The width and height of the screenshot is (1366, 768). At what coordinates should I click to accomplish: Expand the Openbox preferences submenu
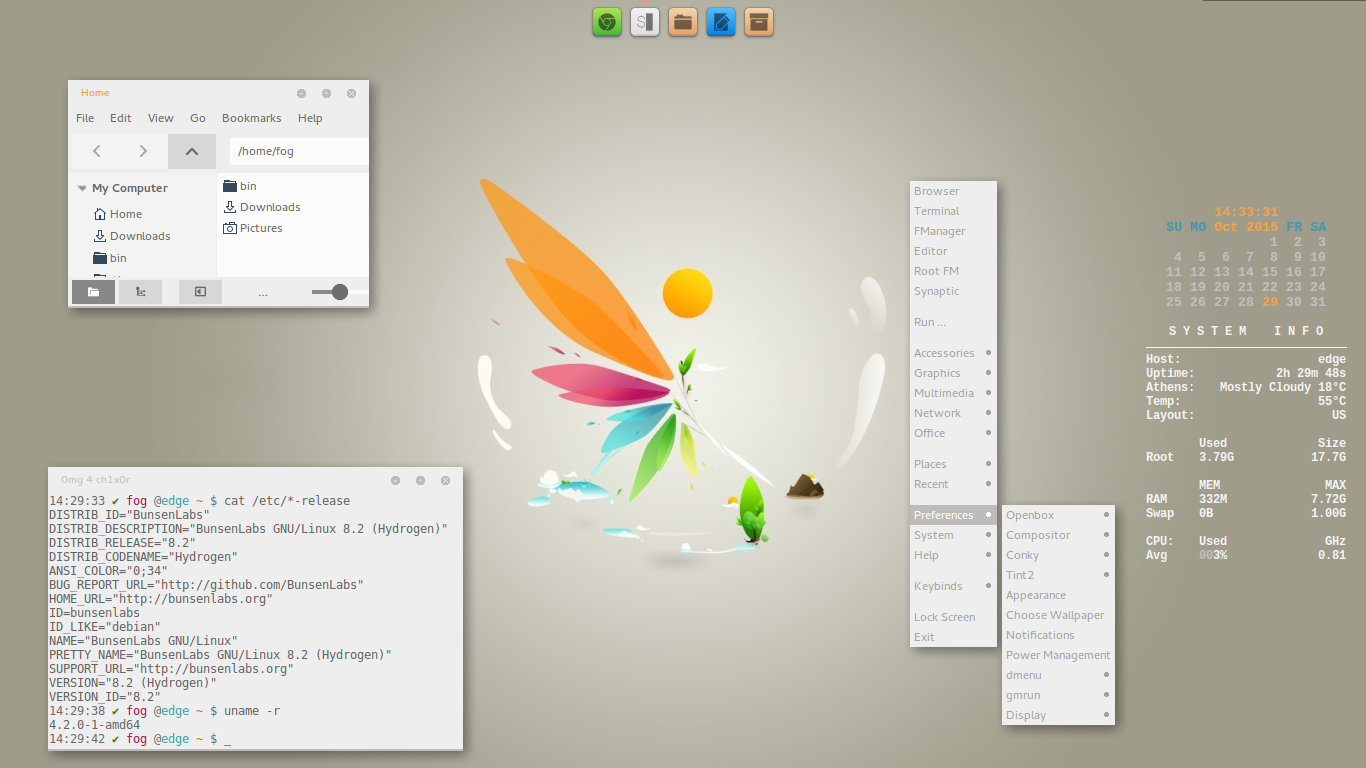1058,515
